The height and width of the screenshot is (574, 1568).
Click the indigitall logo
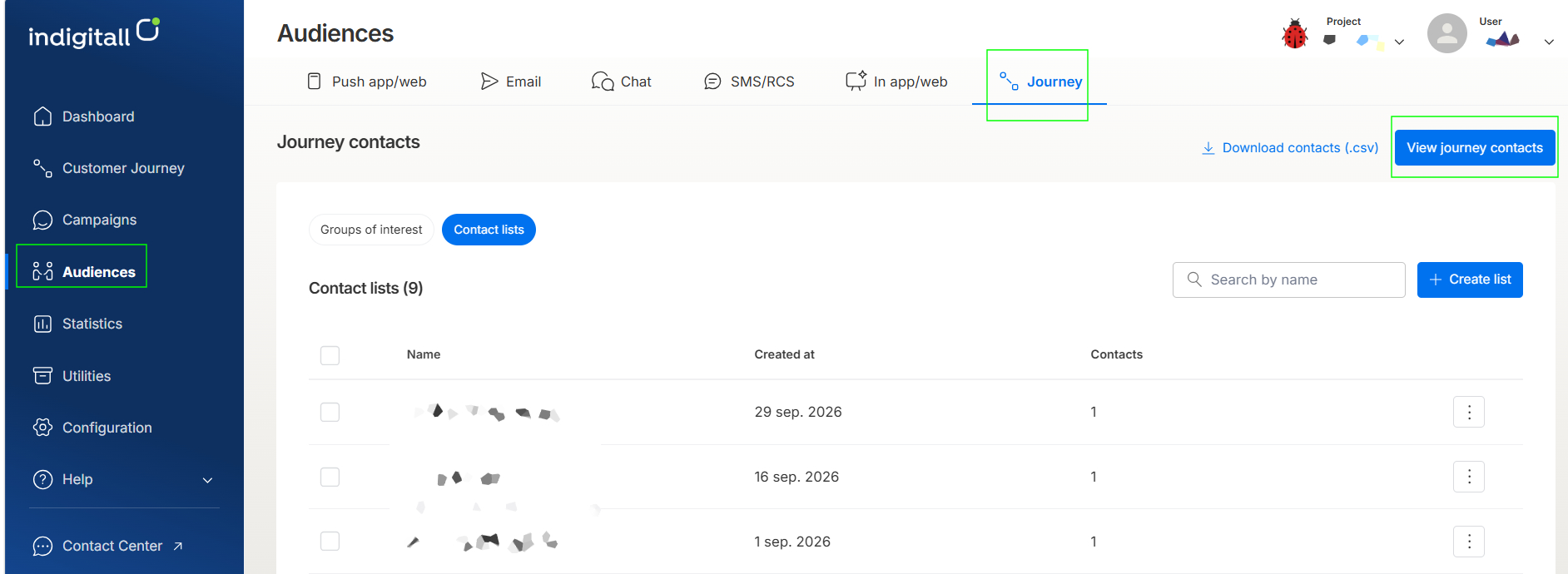[94, 33]
